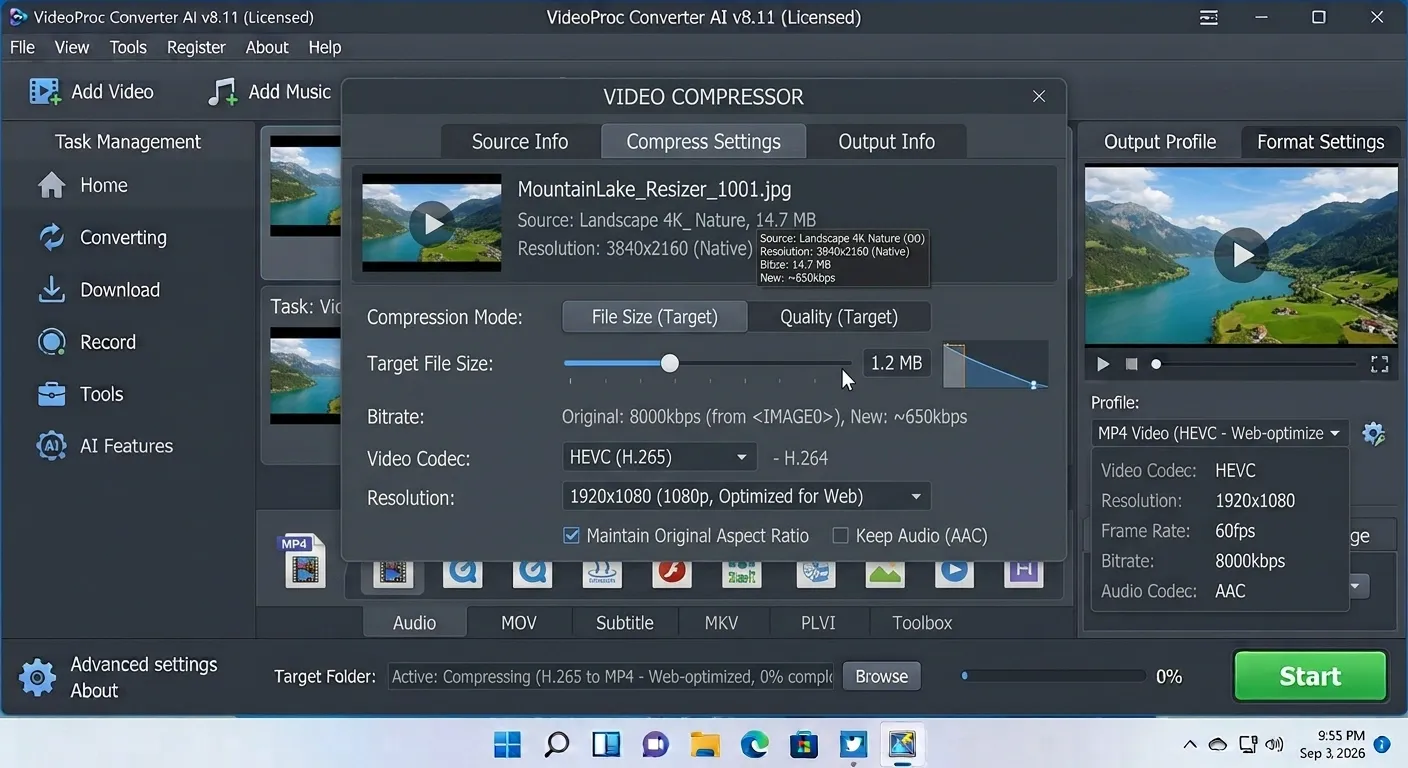
Task: Choose the highlighted film-strip format icon
Action: (x=394, y=572)
